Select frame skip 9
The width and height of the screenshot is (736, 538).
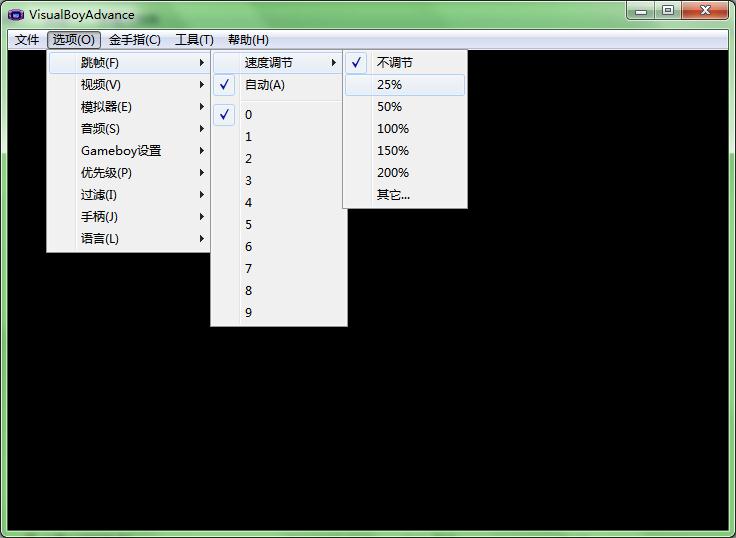click(279, 313)
